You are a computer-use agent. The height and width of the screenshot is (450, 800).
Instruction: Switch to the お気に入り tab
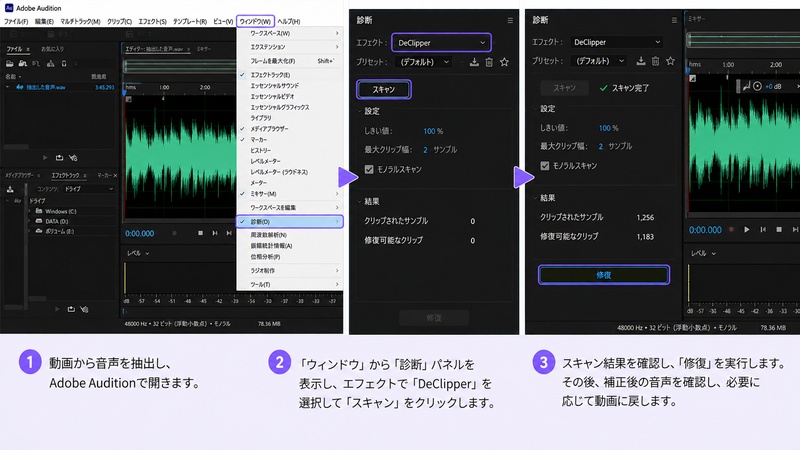coord(53,49)
